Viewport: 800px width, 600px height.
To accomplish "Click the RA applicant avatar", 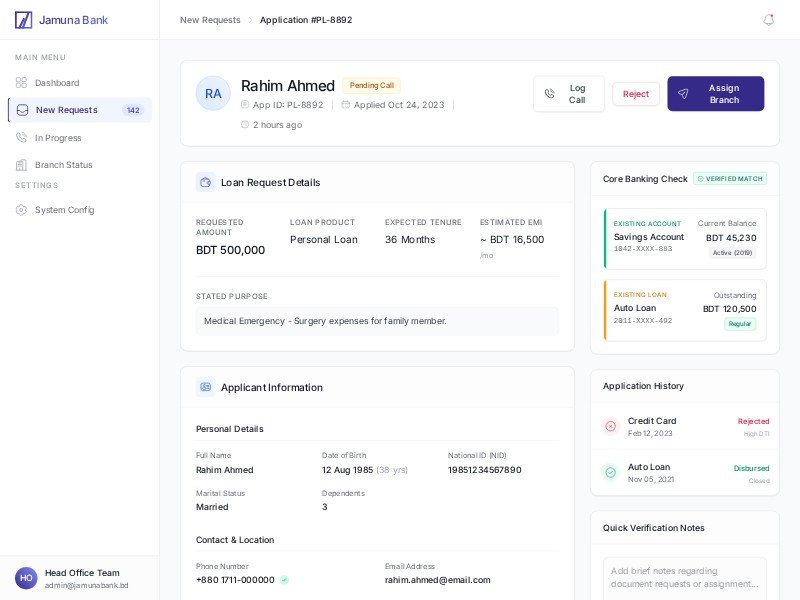I will tap(213, 93).
